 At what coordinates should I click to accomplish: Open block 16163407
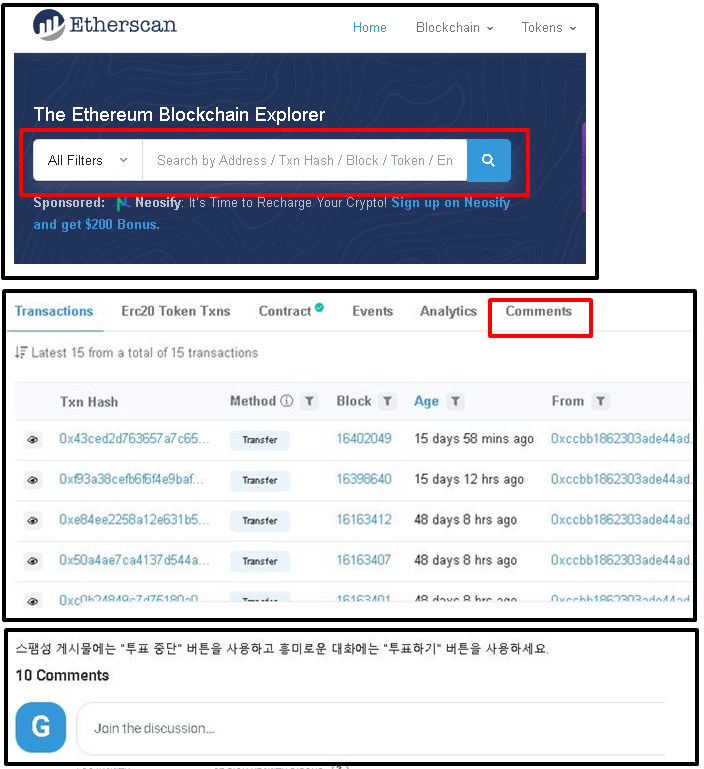[x=364, y=560]
